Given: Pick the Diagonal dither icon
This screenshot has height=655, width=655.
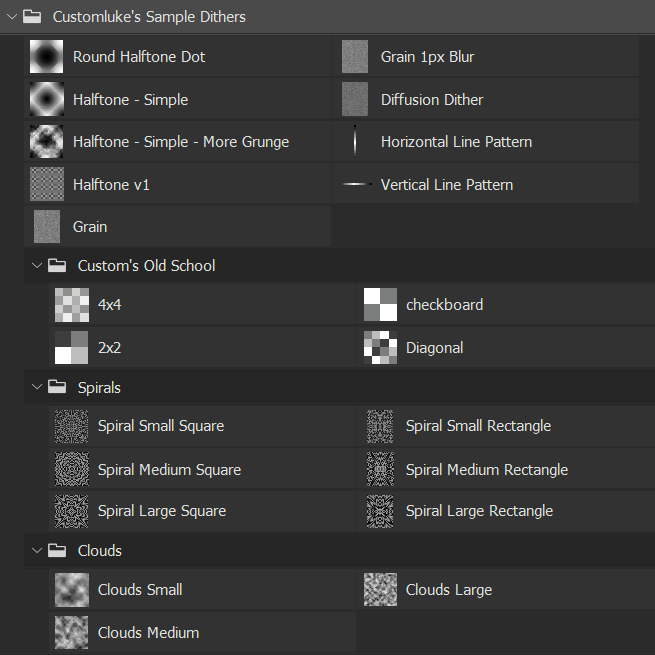Looking at the screenshot, I should [380, 348].
